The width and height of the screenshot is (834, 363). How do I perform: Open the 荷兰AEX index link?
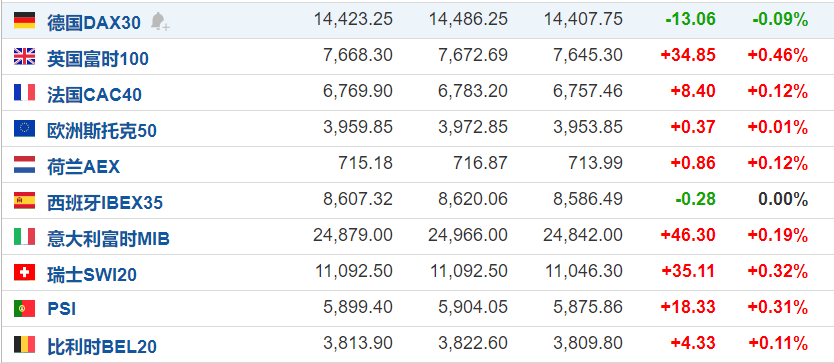point(84,167)
